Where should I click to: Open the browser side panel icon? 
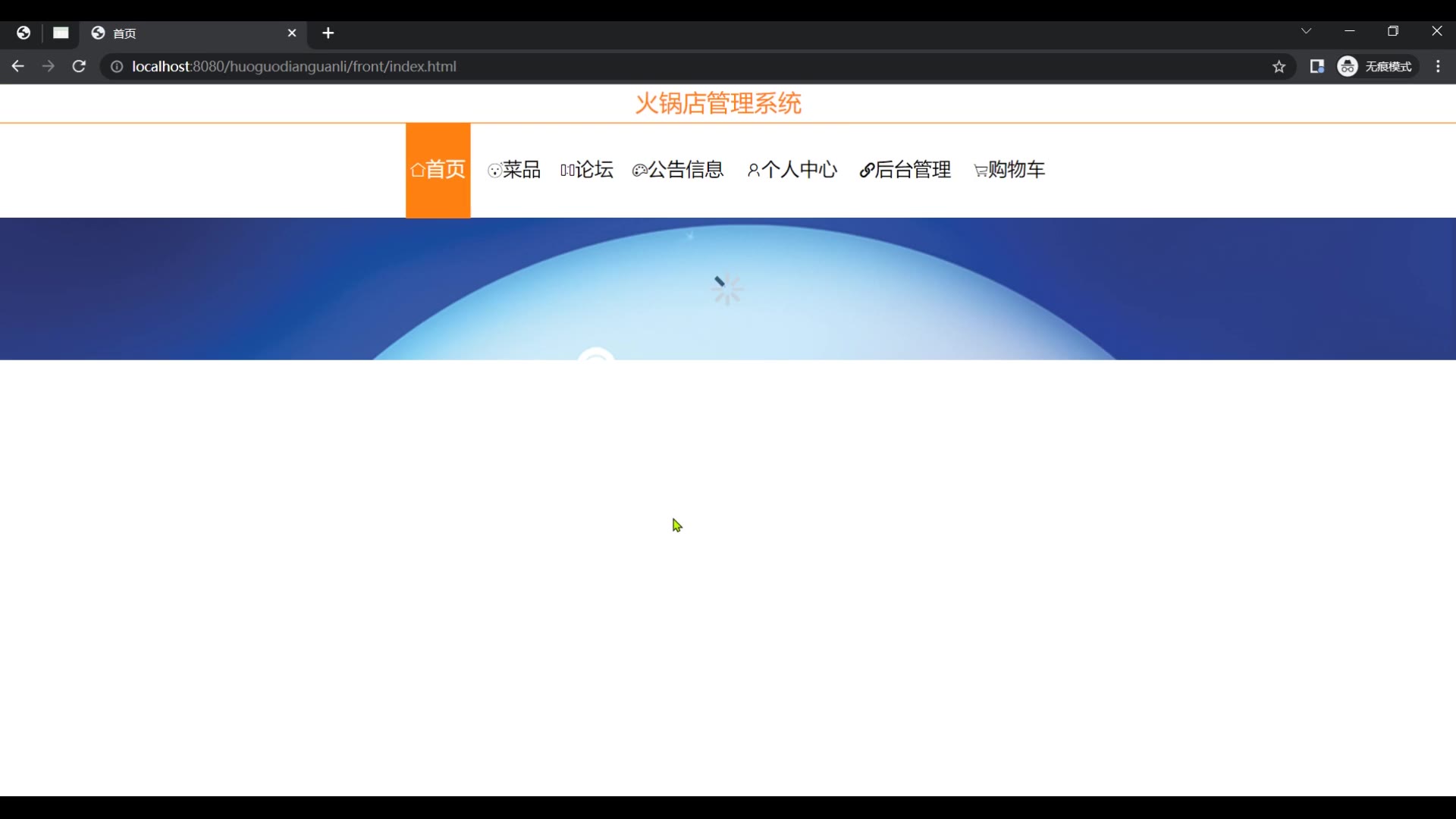[x=1317, y=67]
